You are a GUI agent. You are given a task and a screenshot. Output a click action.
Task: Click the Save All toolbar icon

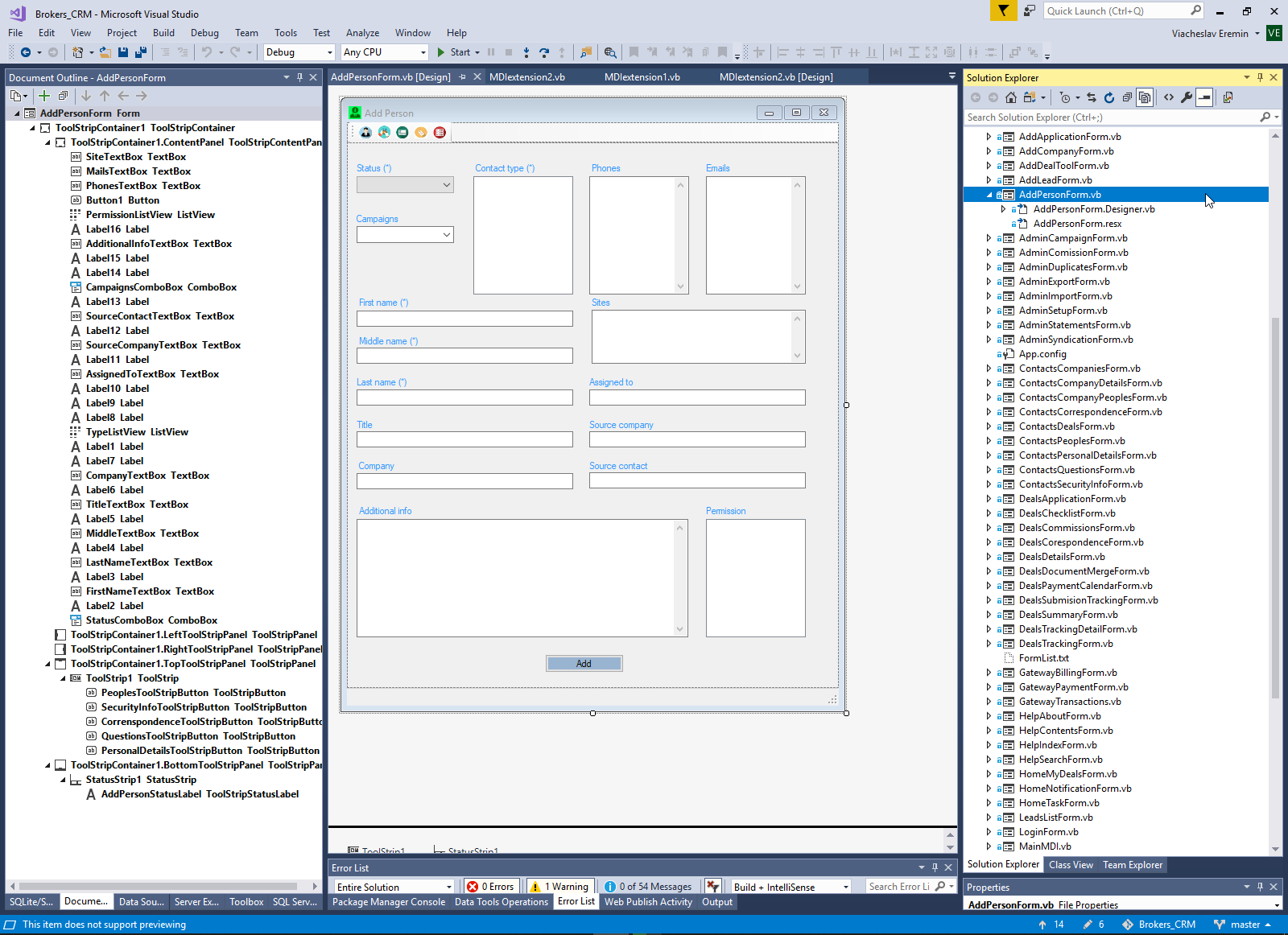click(140, 52)
